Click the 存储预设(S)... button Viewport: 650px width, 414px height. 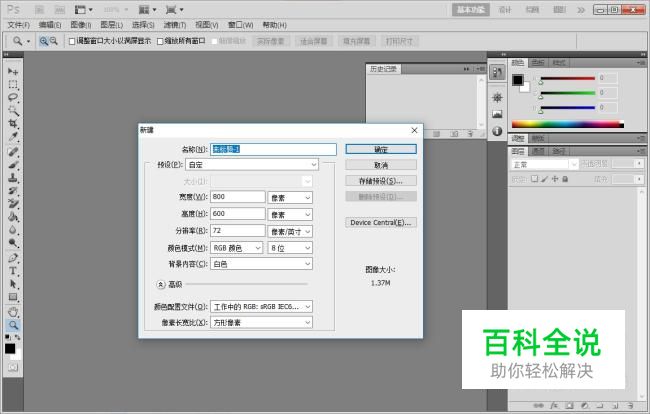[381, 181]
